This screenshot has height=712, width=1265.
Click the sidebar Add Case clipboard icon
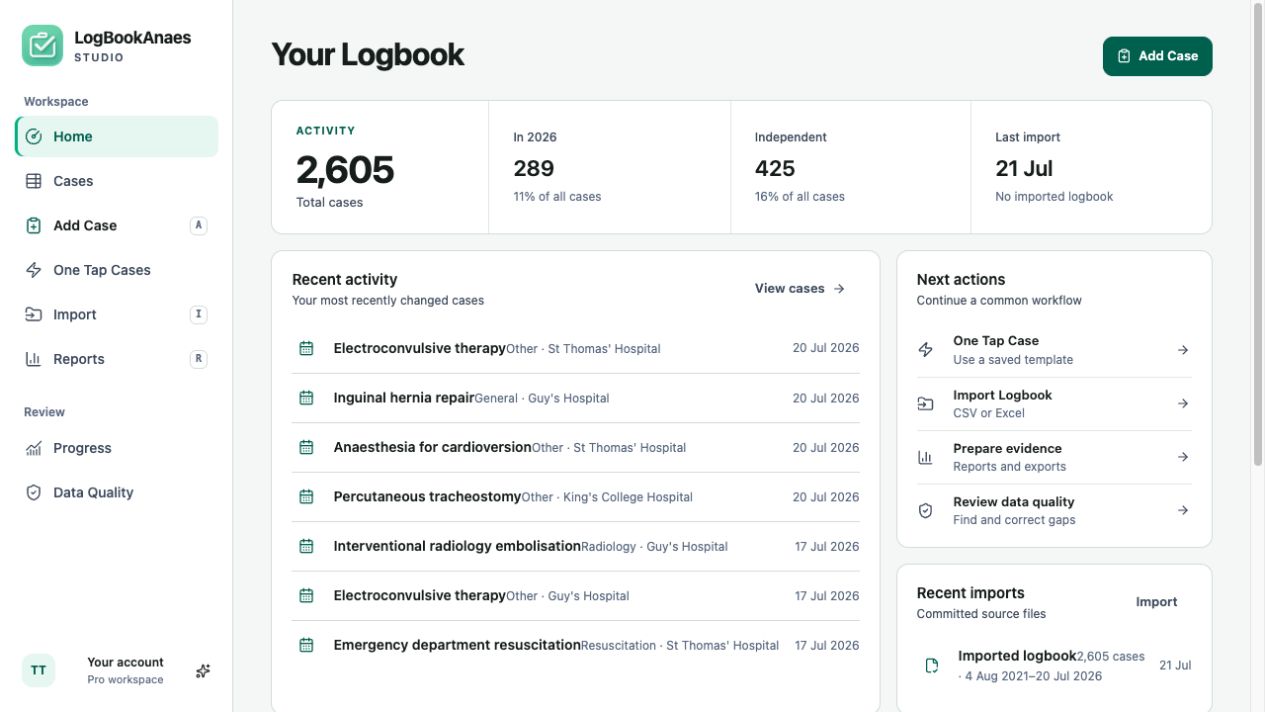[34, 226]
